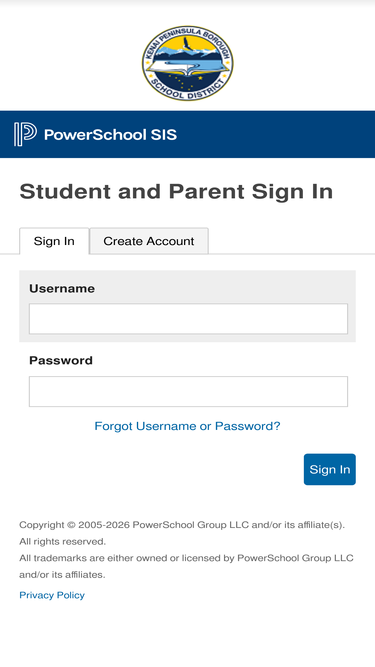375x667 pixels.
Task: Click the eagle at the top of the district seal
Action: pyautogui.click(x=186, y=43)
